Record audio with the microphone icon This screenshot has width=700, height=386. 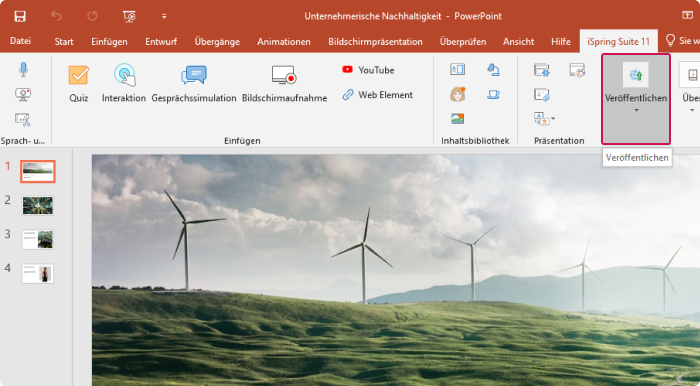point(23,70)
